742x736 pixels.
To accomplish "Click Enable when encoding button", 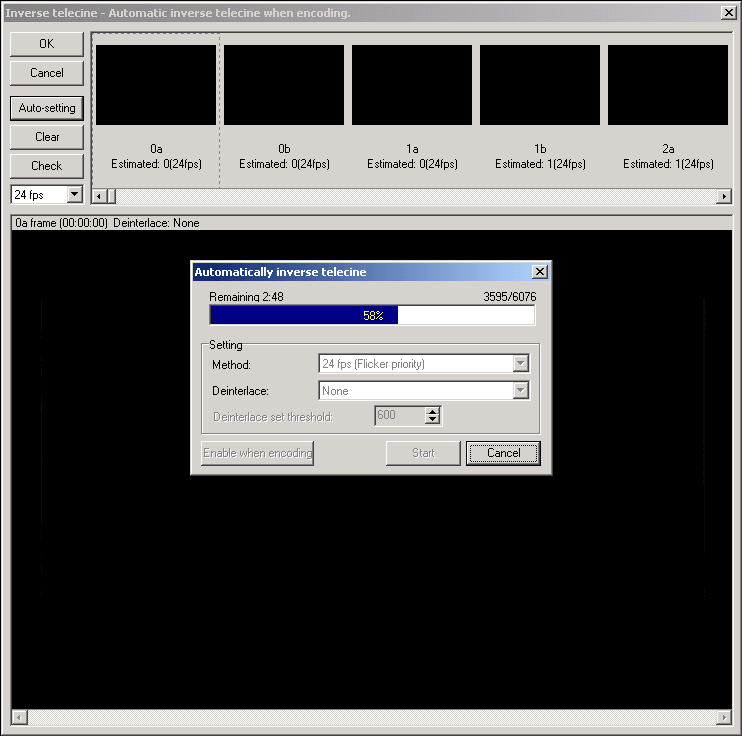I will (257, 453).
